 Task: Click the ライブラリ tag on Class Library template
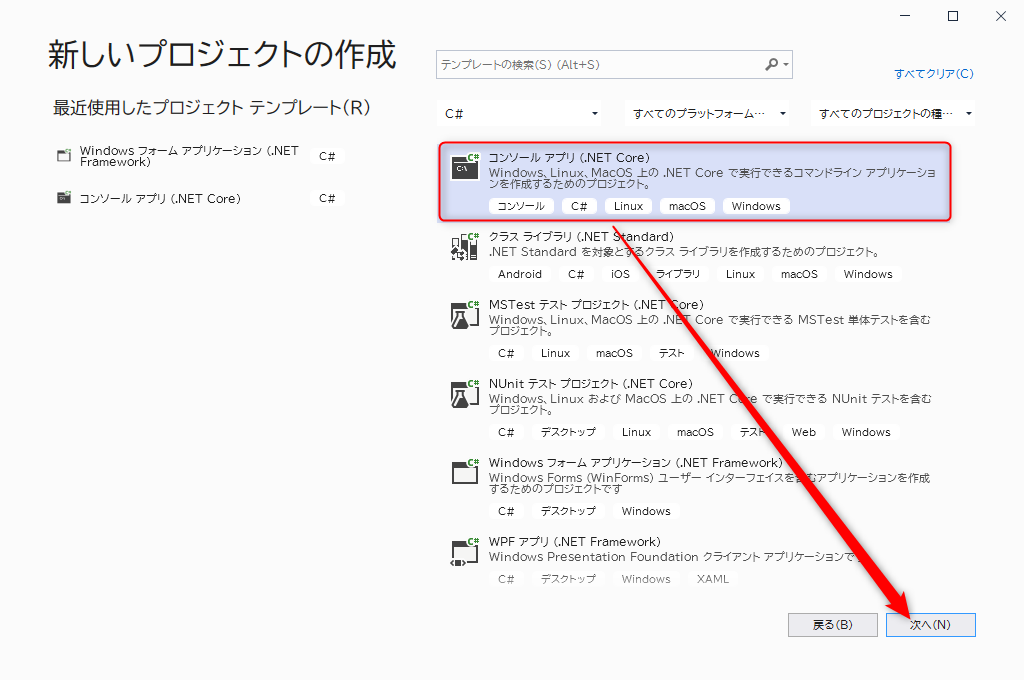point(678,274)
